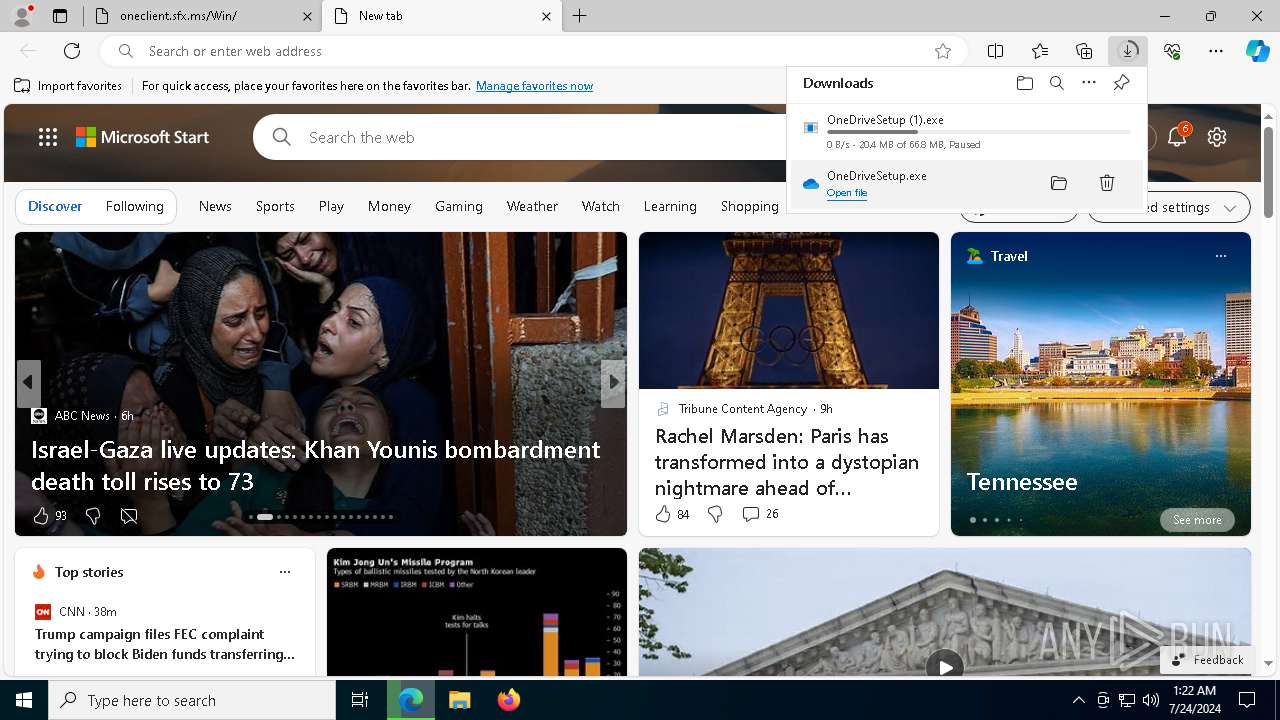Viewport: 1280px width, 720px height.
Task: Like the Israel-Gaza story thumbs up
Action: pos(41,516)
